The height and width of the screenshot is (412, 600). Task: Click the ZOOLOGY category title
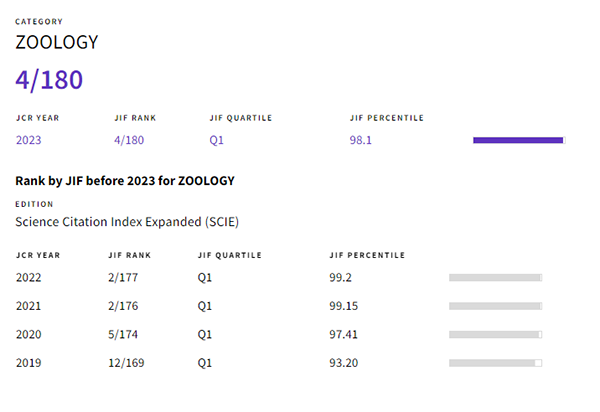point(56,43)
